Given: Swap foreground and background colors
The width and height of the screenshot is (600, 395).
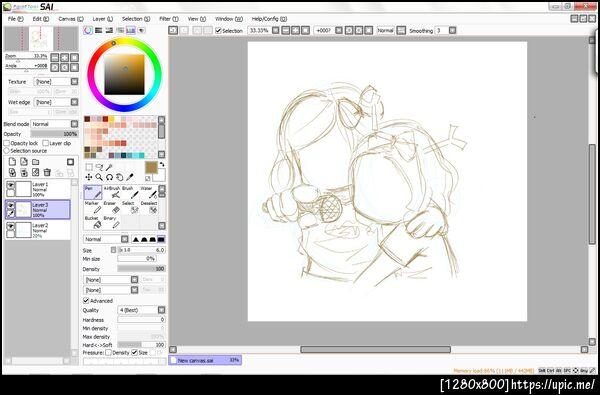Looking at the screenshot, I should coord(162,164).
